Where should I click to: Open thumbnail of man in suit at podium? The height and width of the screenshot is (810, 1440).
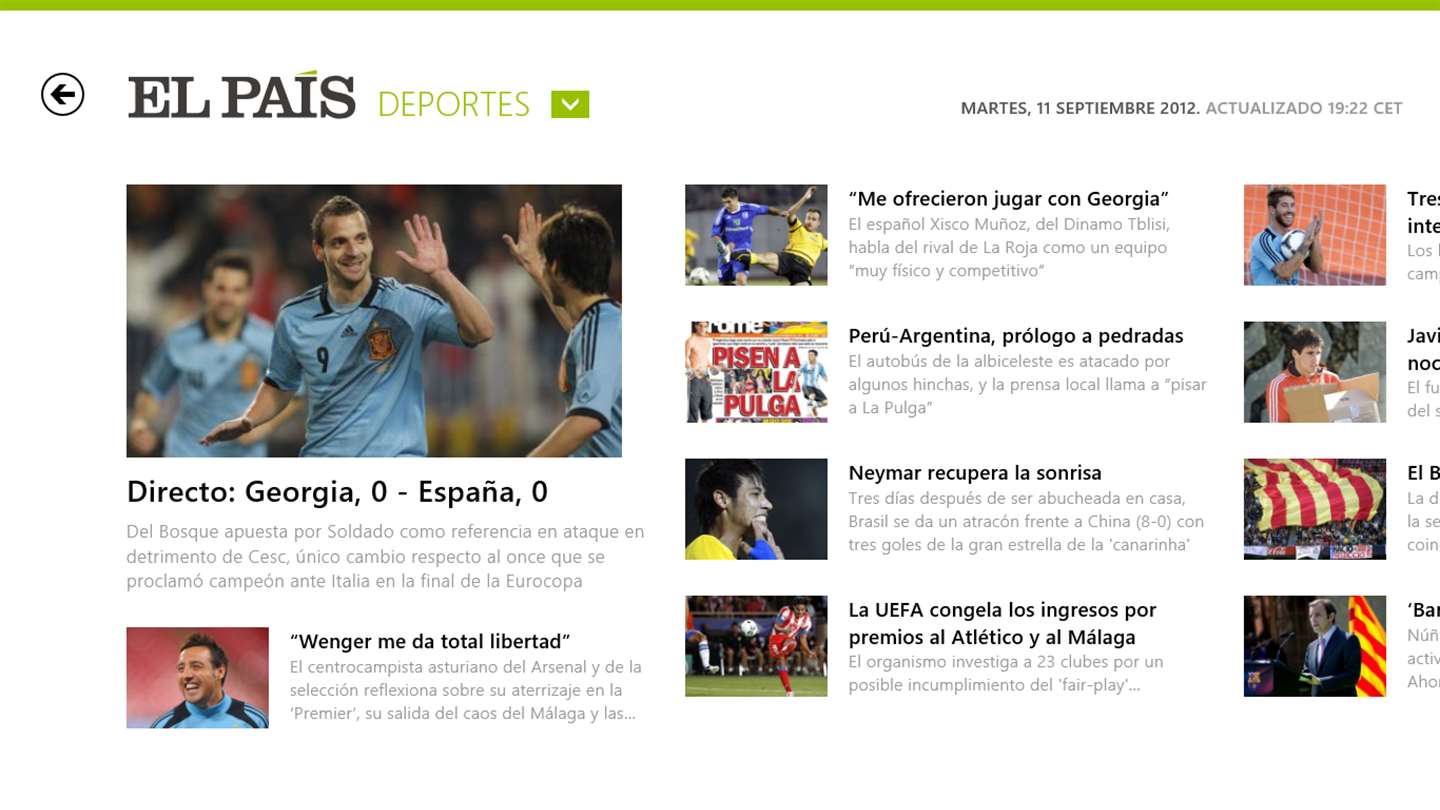pos(1315,646)
